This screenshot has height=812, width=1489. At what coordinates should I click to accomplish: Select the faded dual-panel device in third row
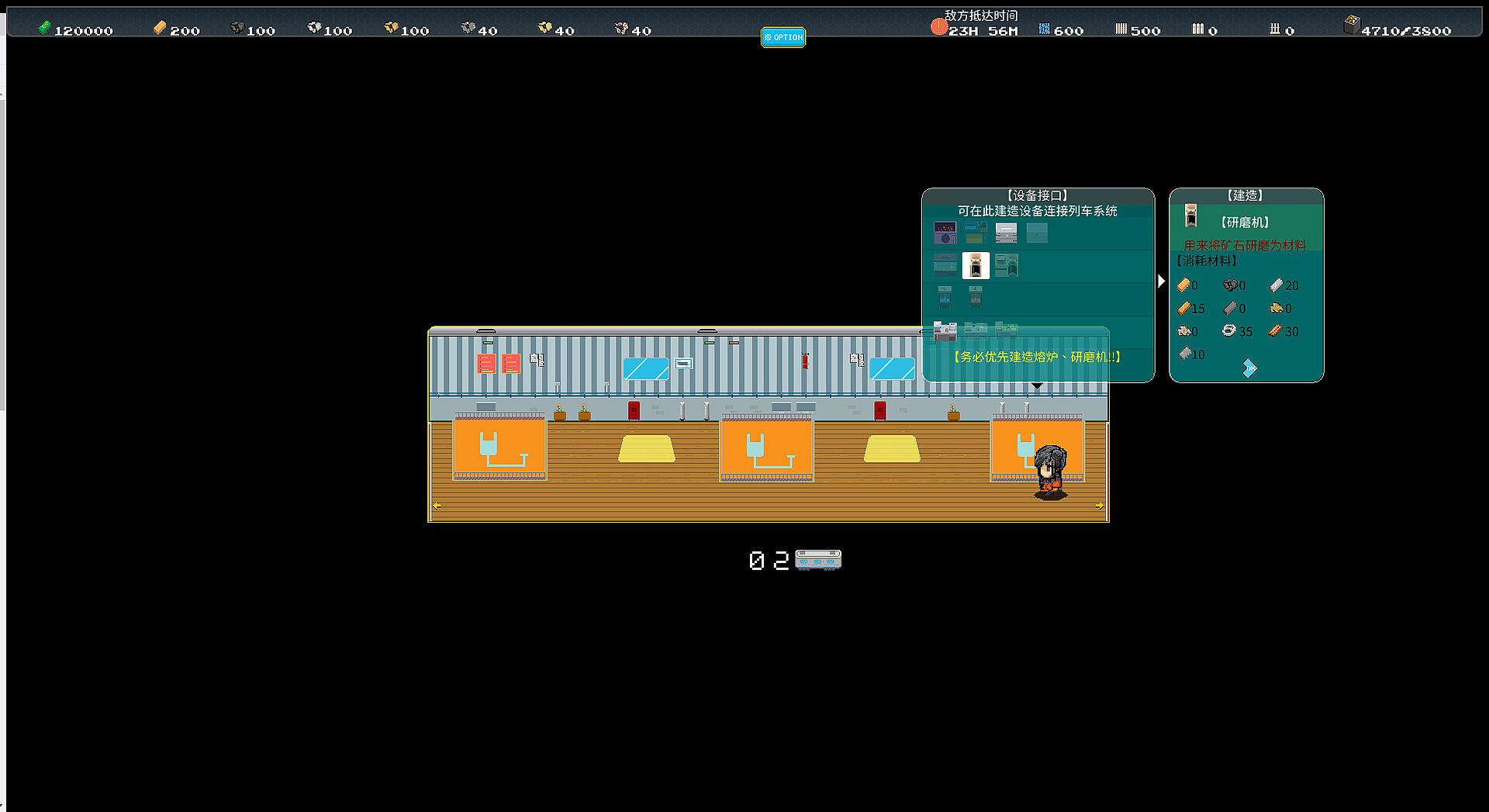[x=945, y=297]
